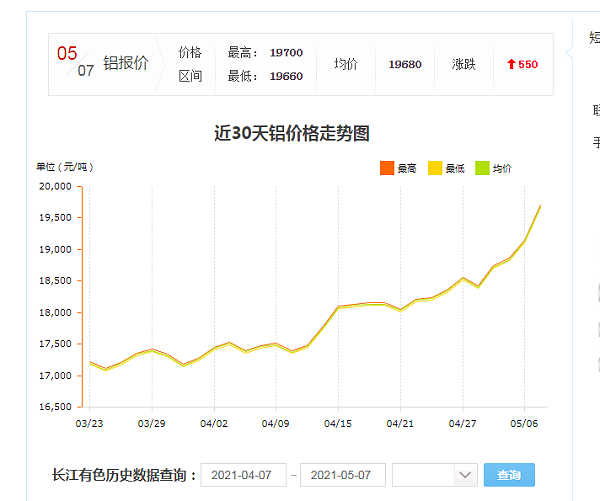Click the highest price value 19700
The image size is (600, 501).
[x=286, y=53]
